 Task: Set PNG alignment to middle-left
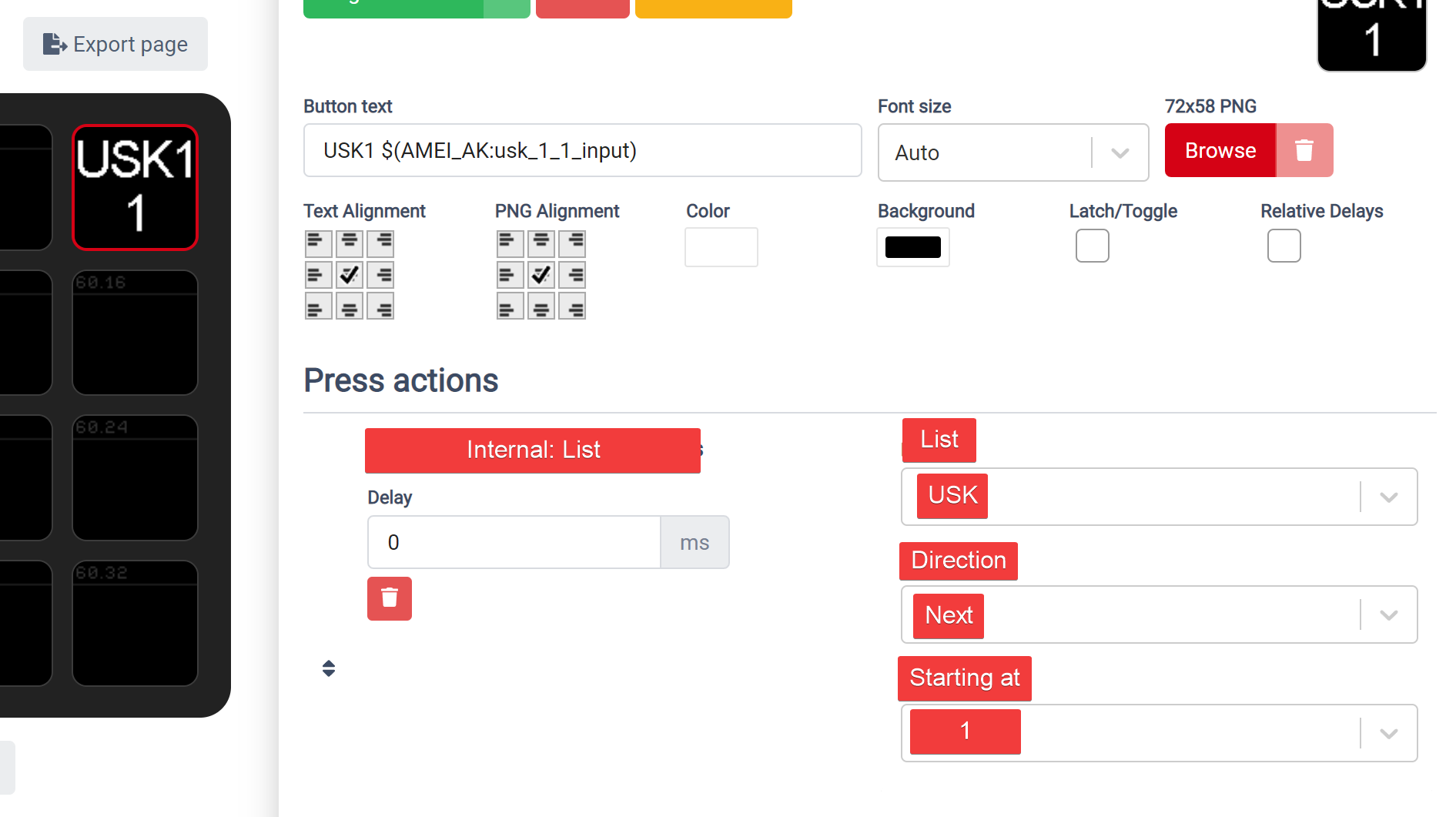coord(510,275)
